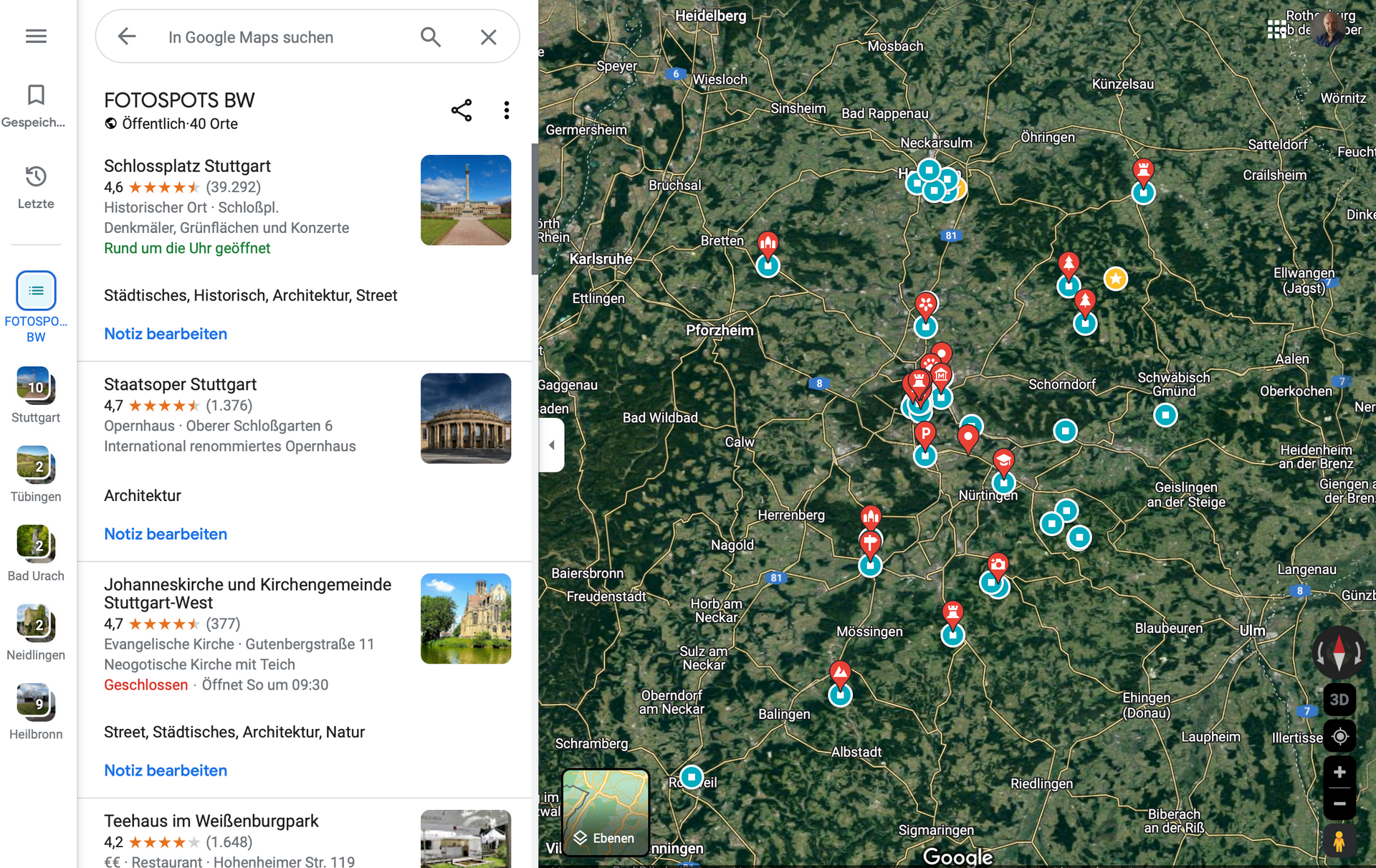Switch map layer via Ebenen thumbnail
The image size is (1376, 868).
[606, 812]
